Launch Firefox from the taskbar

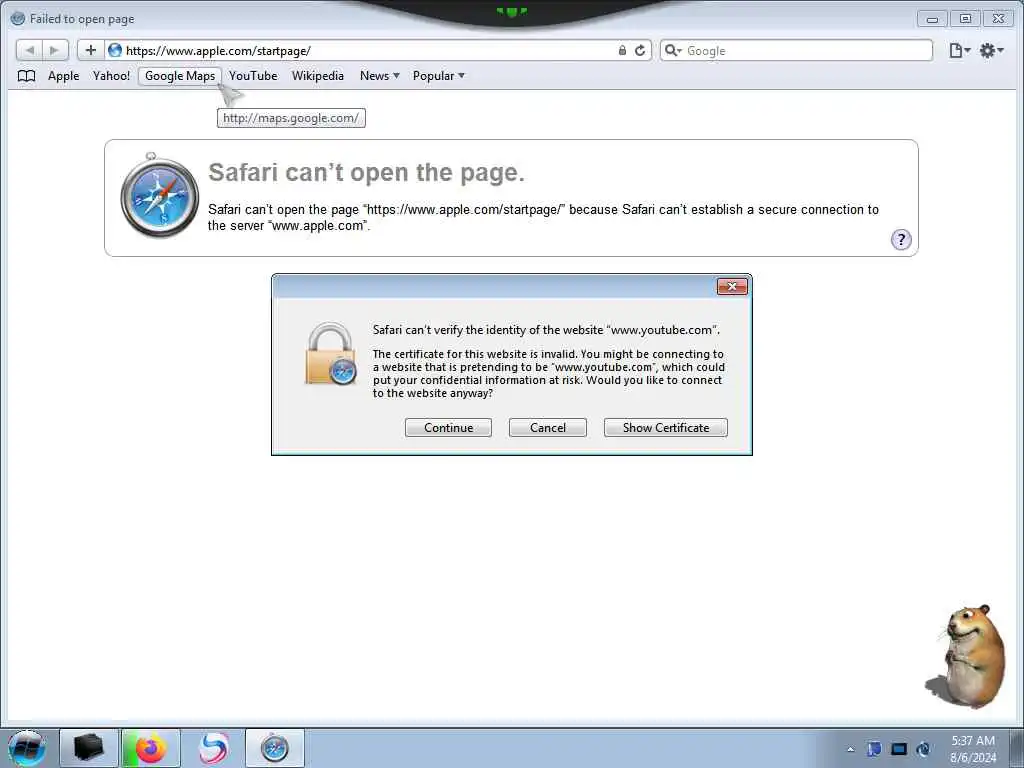click(151, 748)
